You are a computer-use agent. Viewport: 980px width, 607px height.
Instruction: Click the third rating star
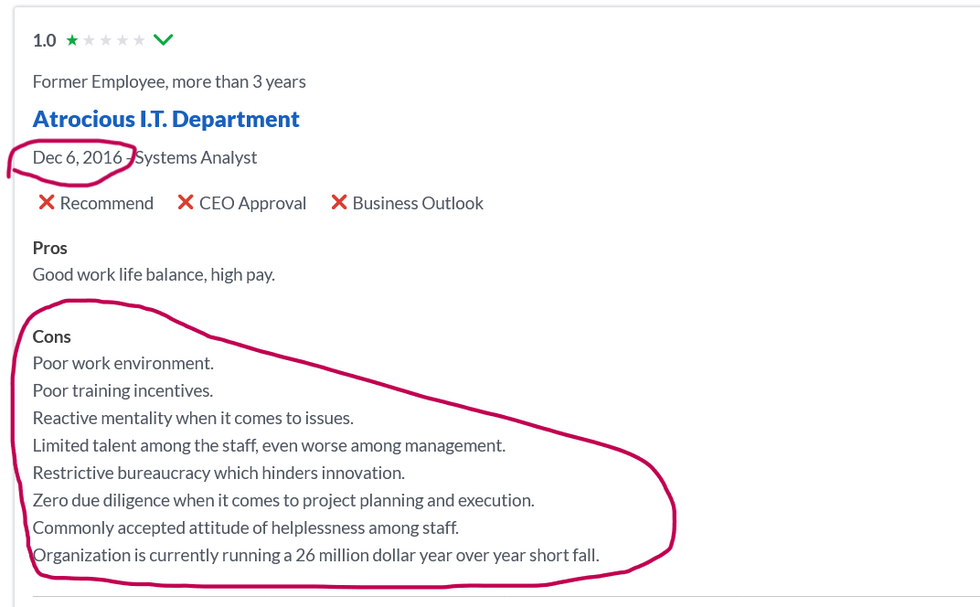(106, 41)
